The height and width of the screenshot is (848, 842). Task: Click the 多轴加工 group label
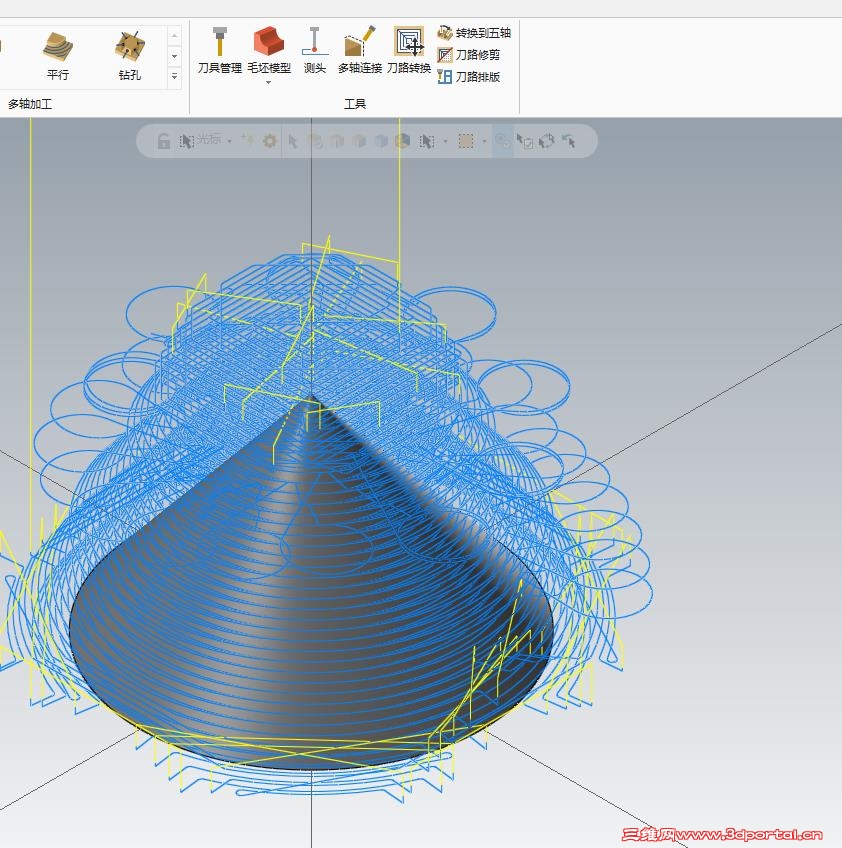(30, 104)
